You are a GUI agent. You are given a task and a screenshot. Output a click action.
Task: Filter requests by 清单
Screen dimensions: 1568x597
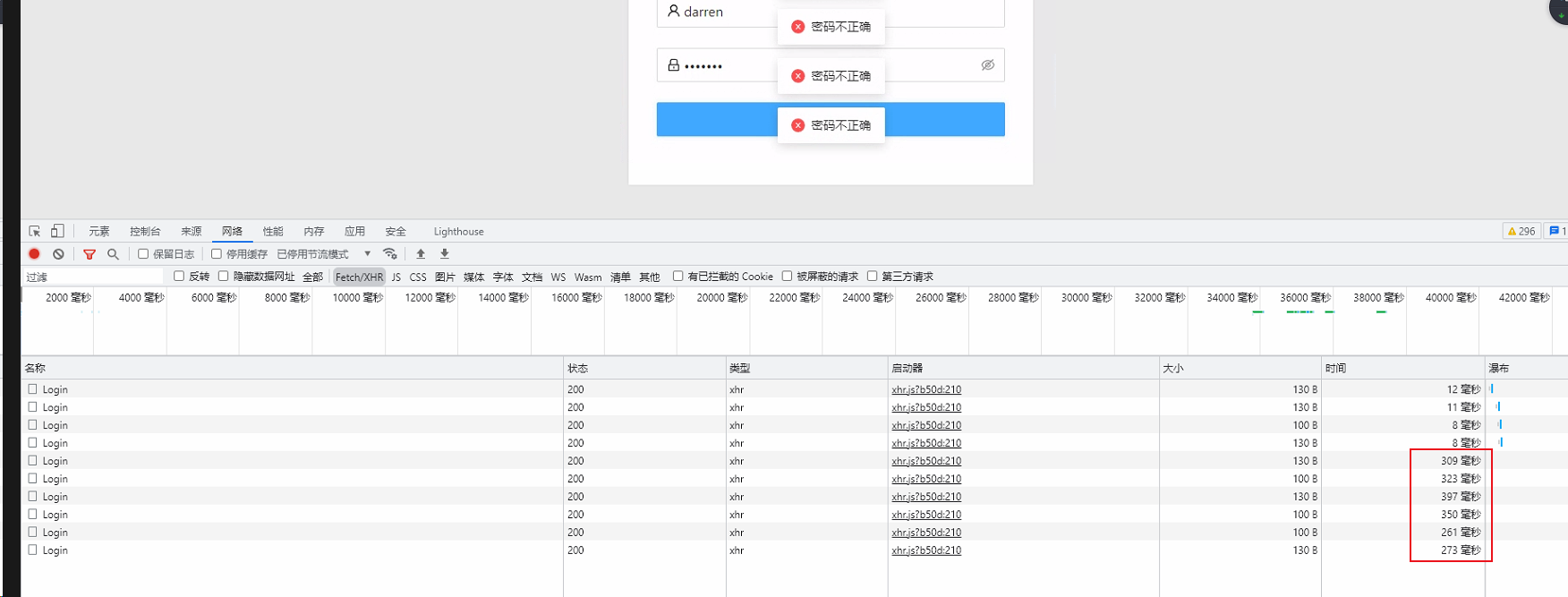coord(620,277)
